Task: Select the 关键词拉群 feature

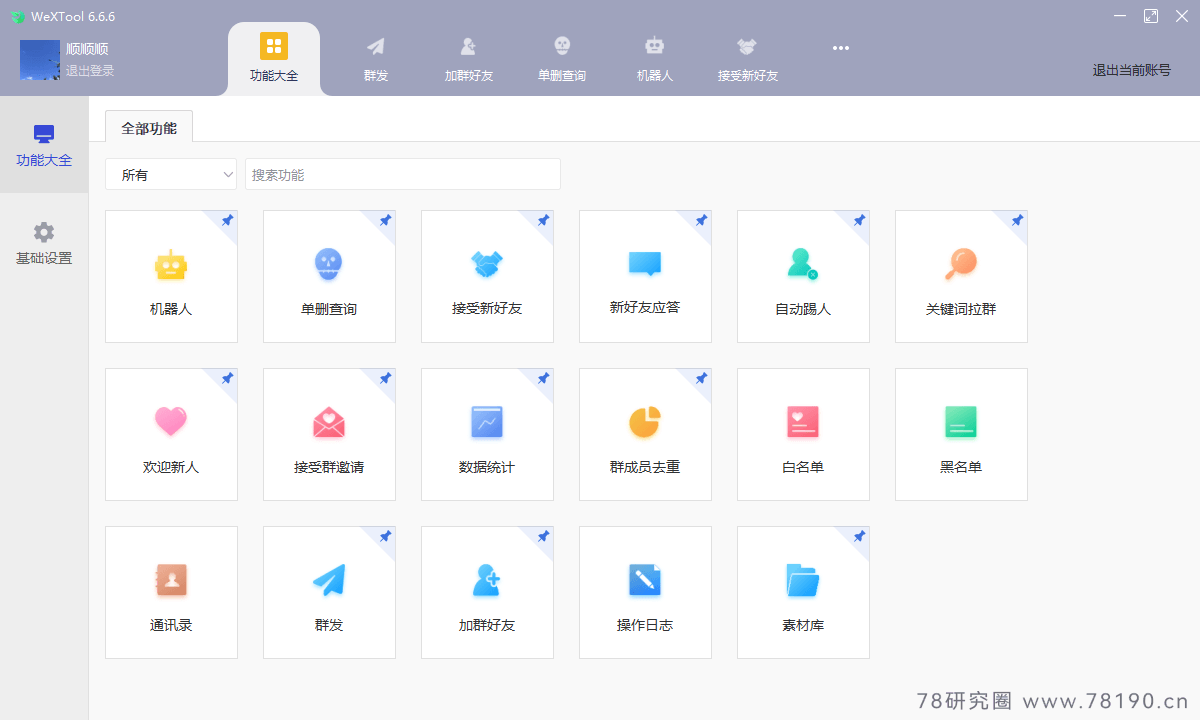Action: coord(961,276)
